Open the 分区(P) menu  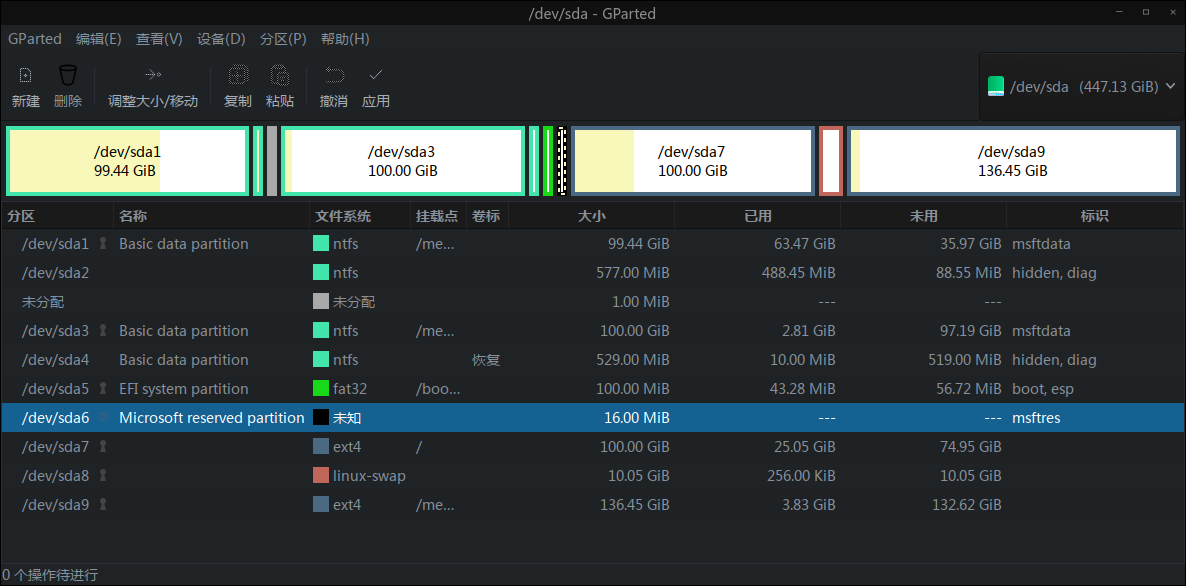(x=281, y=39)
